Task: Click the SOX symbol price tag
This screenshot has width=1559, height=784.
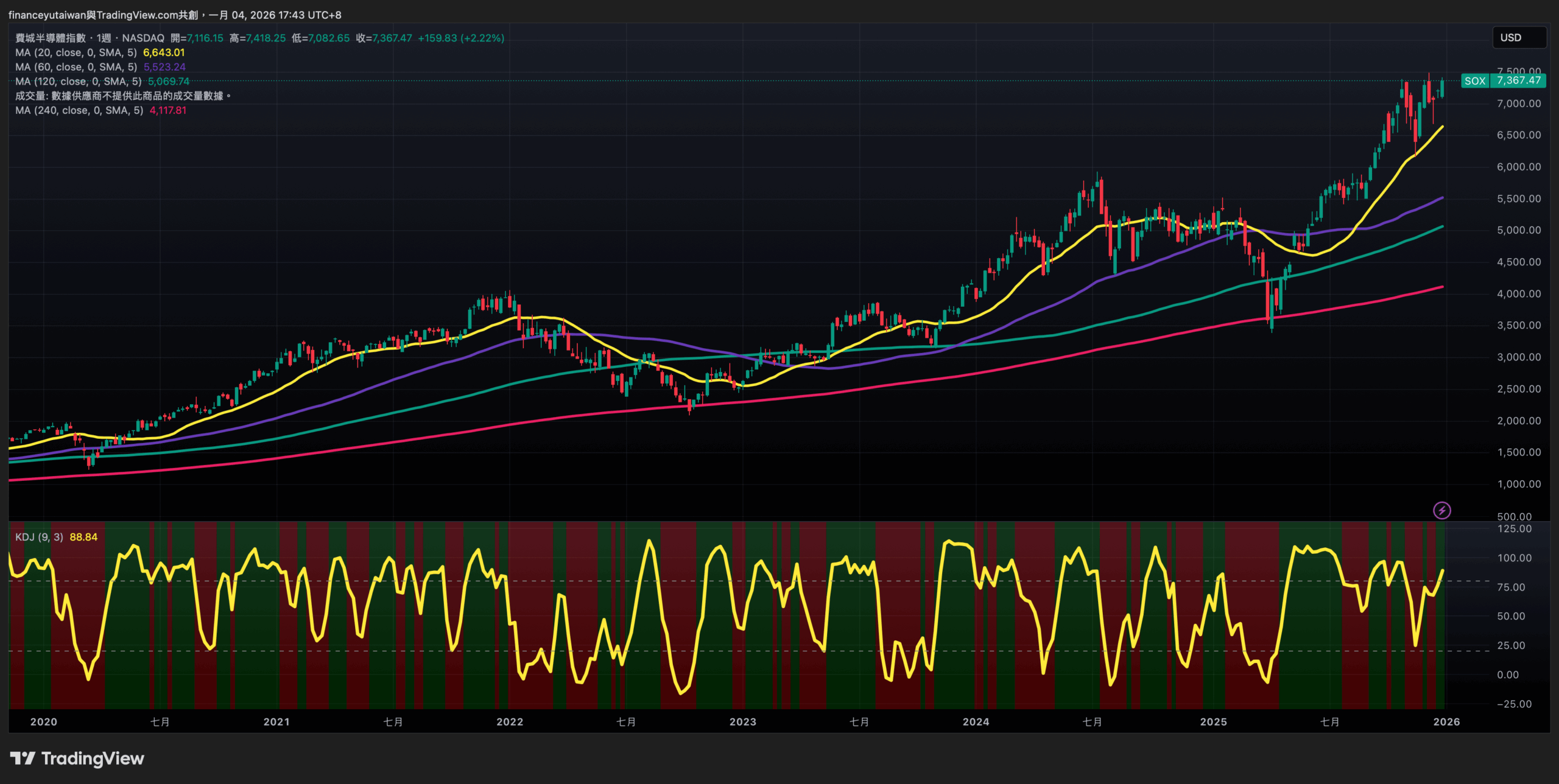Action: click(1474, 81)
